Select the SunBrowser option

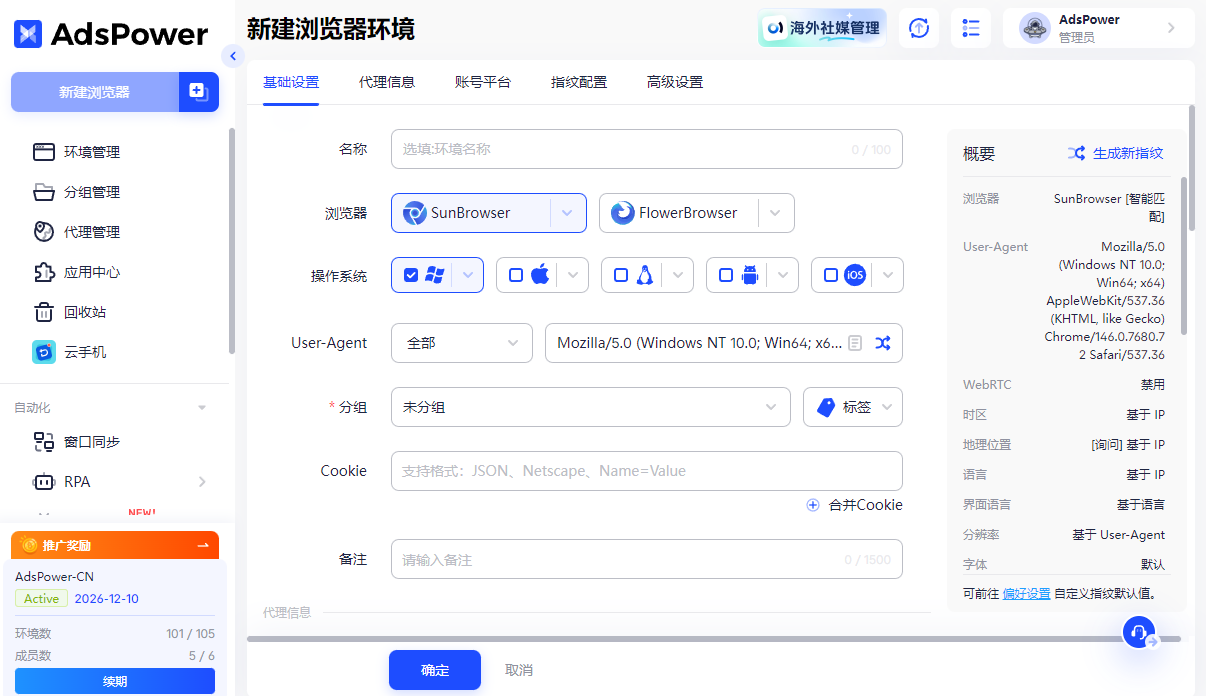(470, 213)
